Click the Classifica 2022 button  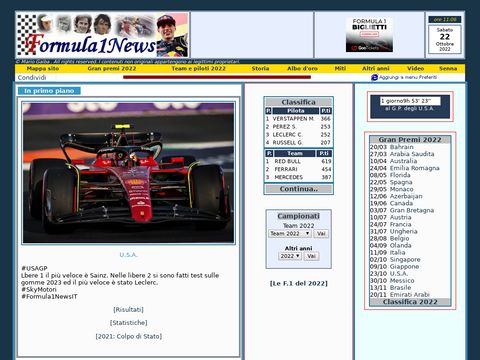coord(410,302)
